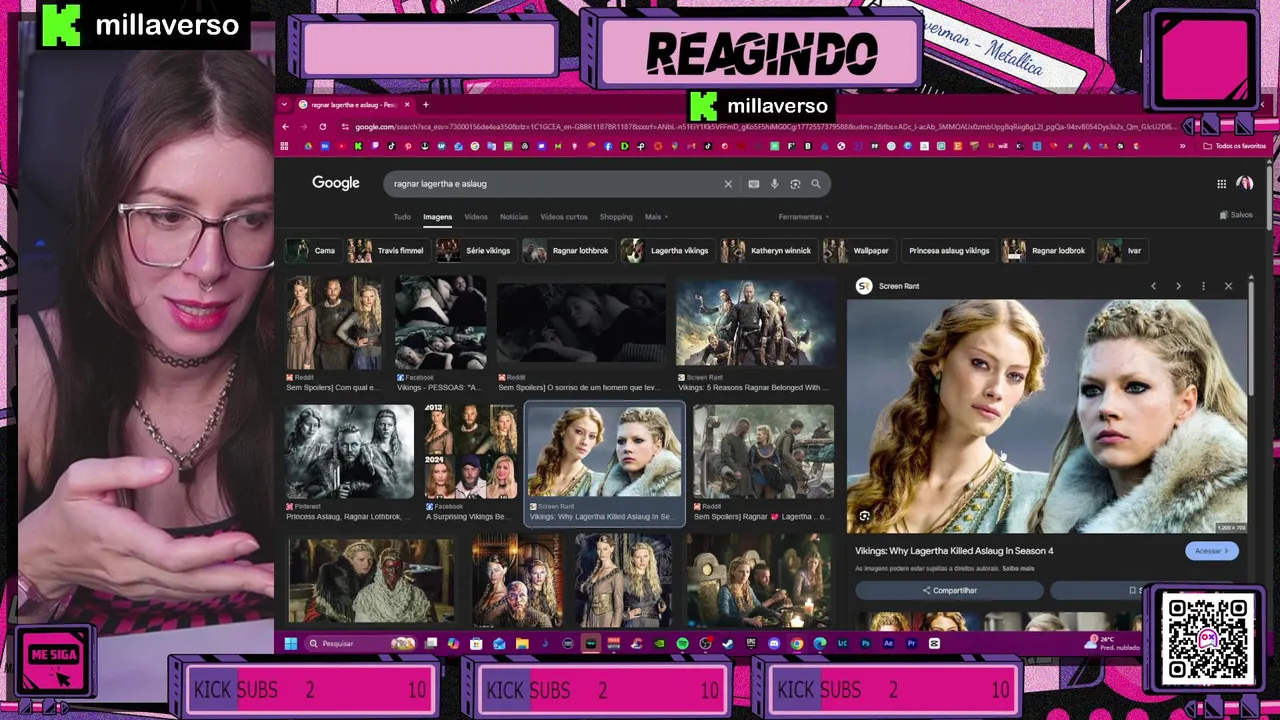Screen dimensions: 1280x720
Task: Filter by Travis fimmel chip
Action: pyautogui.click(x=387, y=251)
